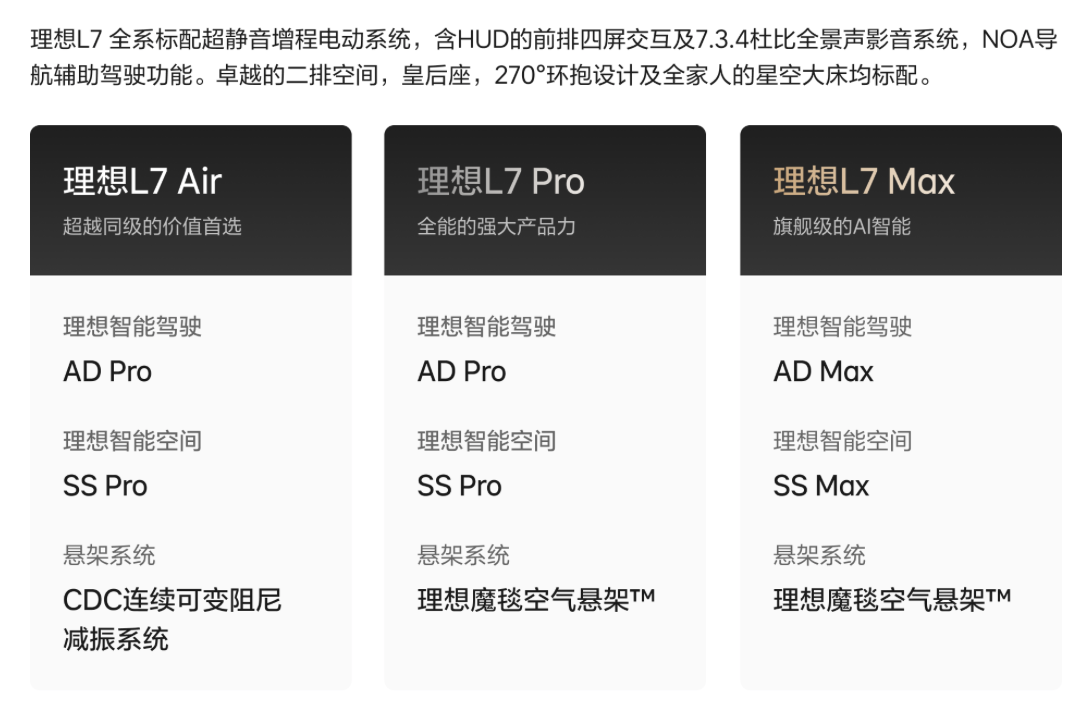Select the 旗舰级的AI智能 subtitle
Screen dimensions: 1088x726
(x=841, y=226)
